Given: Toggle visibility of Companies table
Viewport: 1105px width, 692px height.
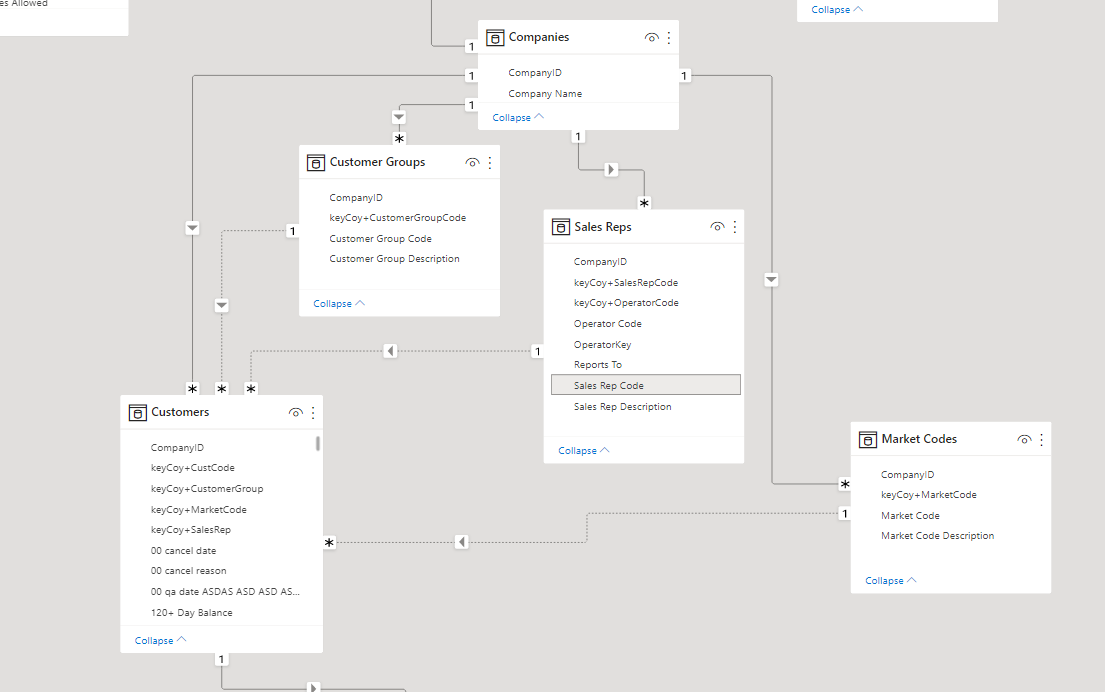Looking at the screenshot, I should click(x=651, y=37).
